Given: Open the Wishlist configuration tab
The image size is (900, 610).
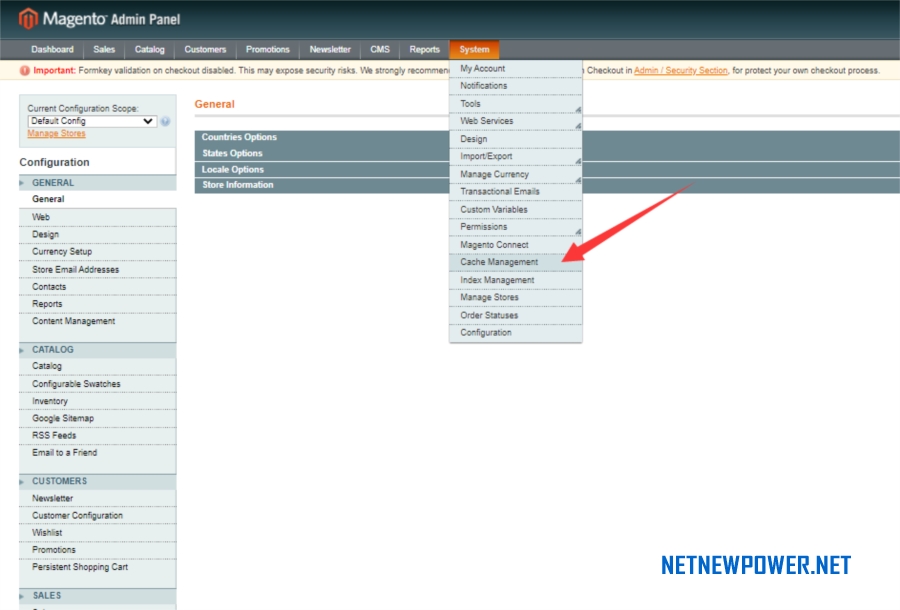Looking at the screenshot, I should click(x=98, y=533).
